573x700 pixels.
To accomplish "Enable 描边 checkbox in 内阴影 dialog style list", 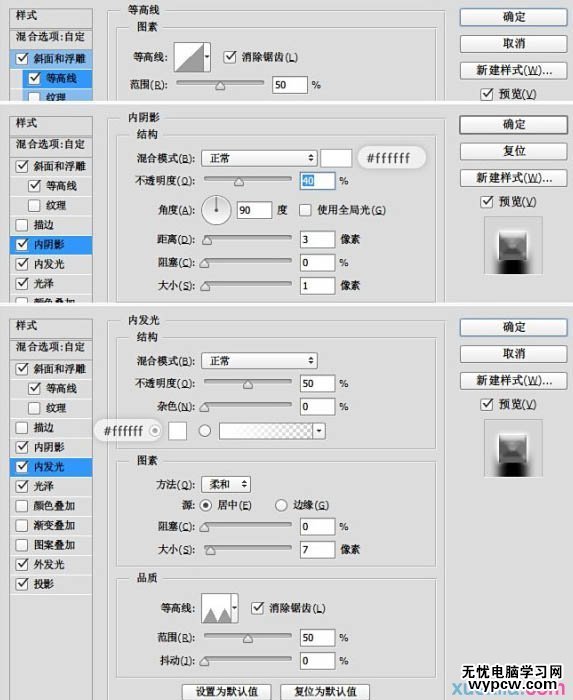I will [21, 225].
